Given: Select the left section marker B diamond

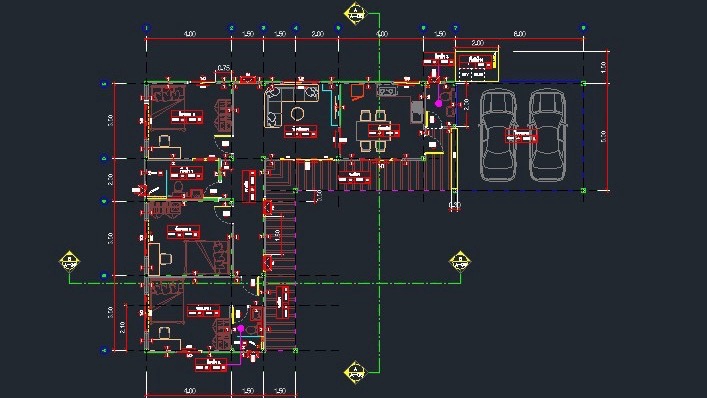Looking at the screenshot, I should 69,262.
